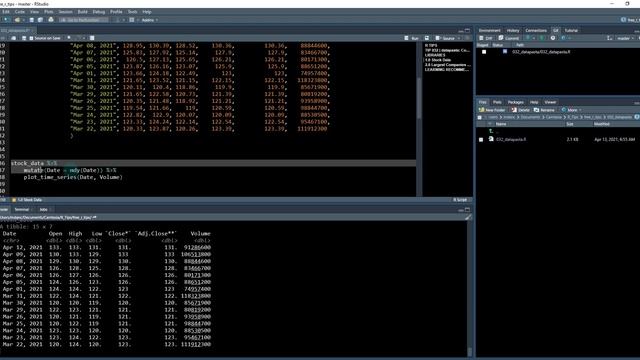The height and width of the screenshot is (360, 640).
Task: Open the Help menu in menu bar
Action: point(147,12)
